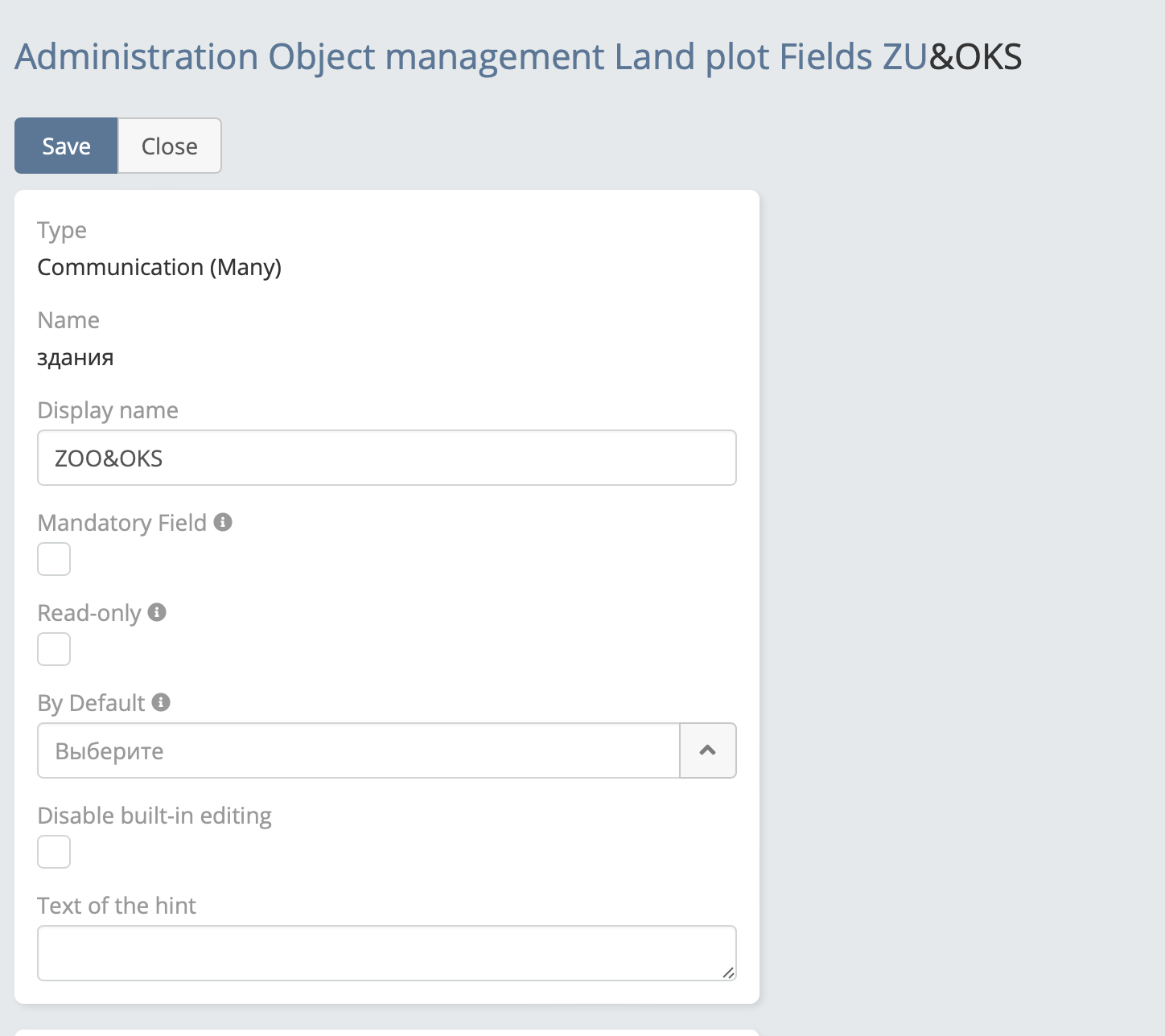The width and height of the screenshot is (1165, 1036).
Task: Click the Read-only info icon
Action: pyautogui.click(x=157, y=612)
